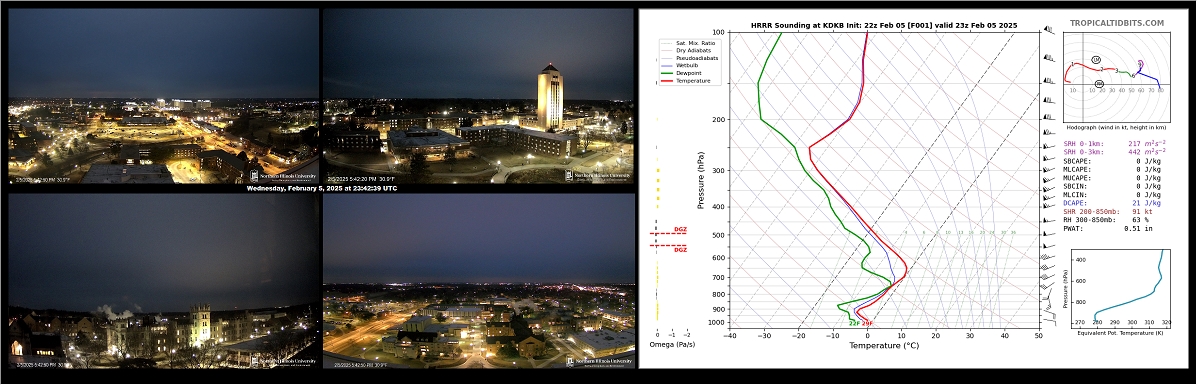
Task: Click the HRRR Sounding at KDKB title
Action: 884,25
